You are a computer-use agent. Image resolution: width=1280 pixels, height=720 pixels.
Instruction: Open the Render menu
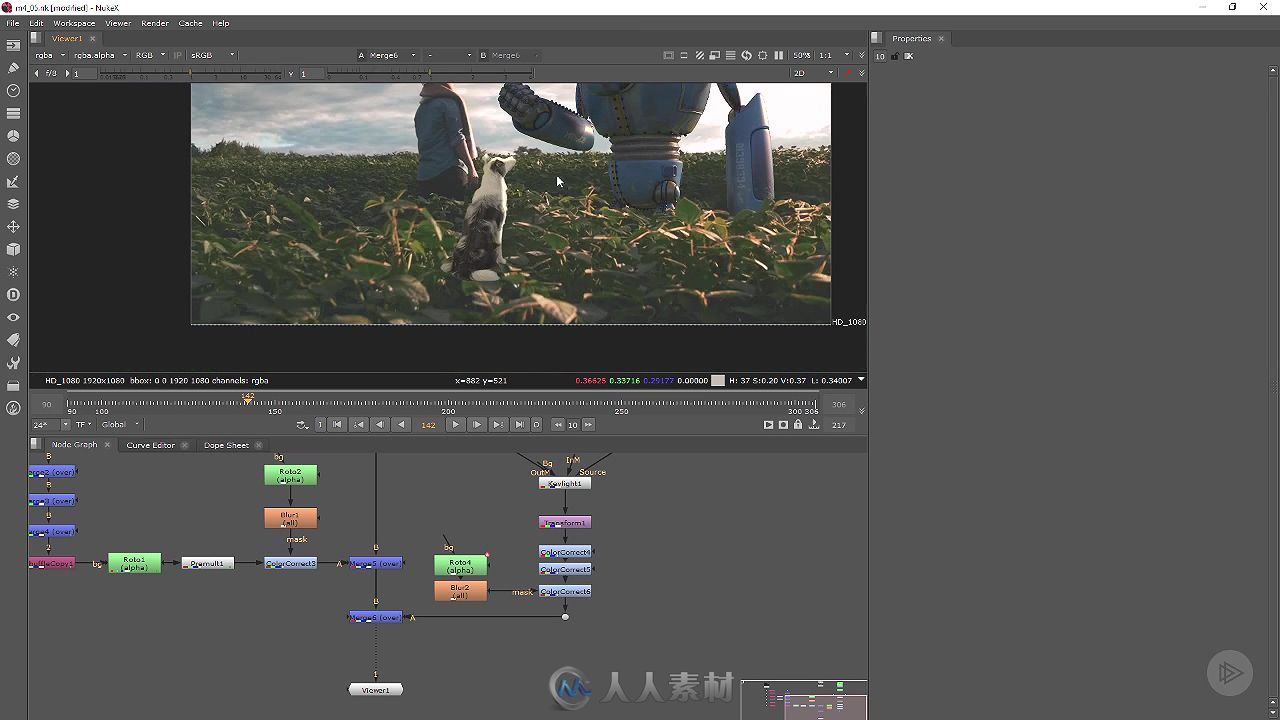click(x=155, y=23)
